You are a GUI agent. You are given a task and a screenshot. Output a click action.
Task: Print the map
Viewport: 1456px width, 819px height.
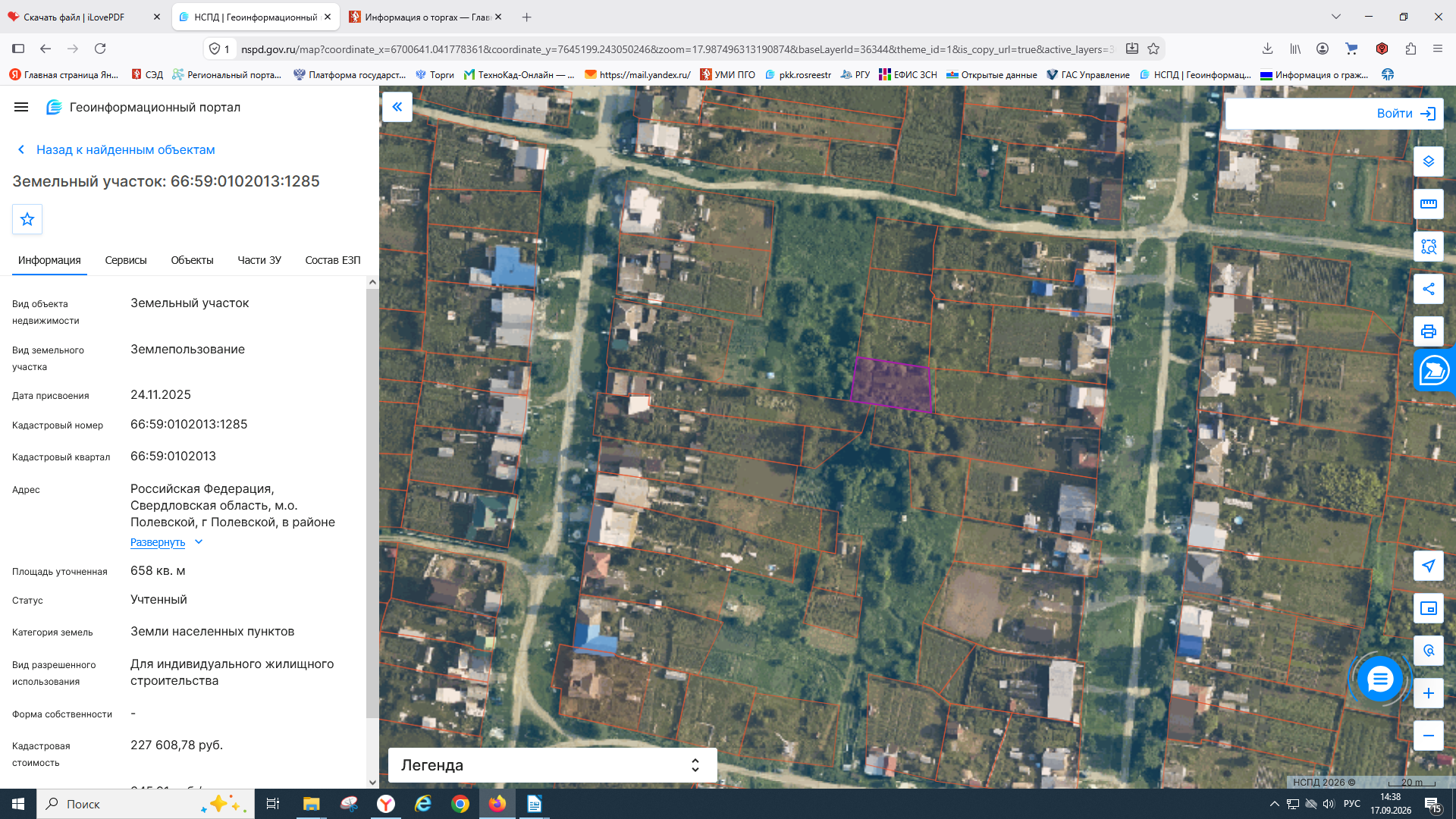coord(1429,331)
